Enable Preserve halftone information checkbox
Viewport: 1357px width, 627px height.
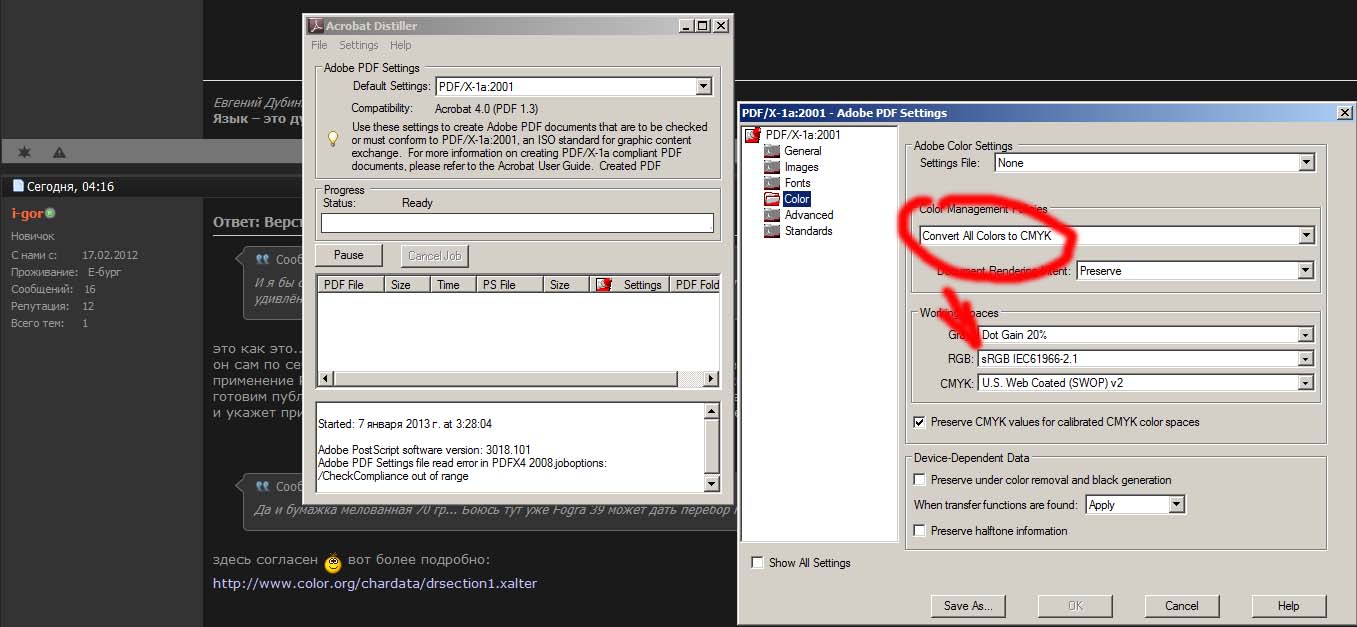tap(920, 531)
